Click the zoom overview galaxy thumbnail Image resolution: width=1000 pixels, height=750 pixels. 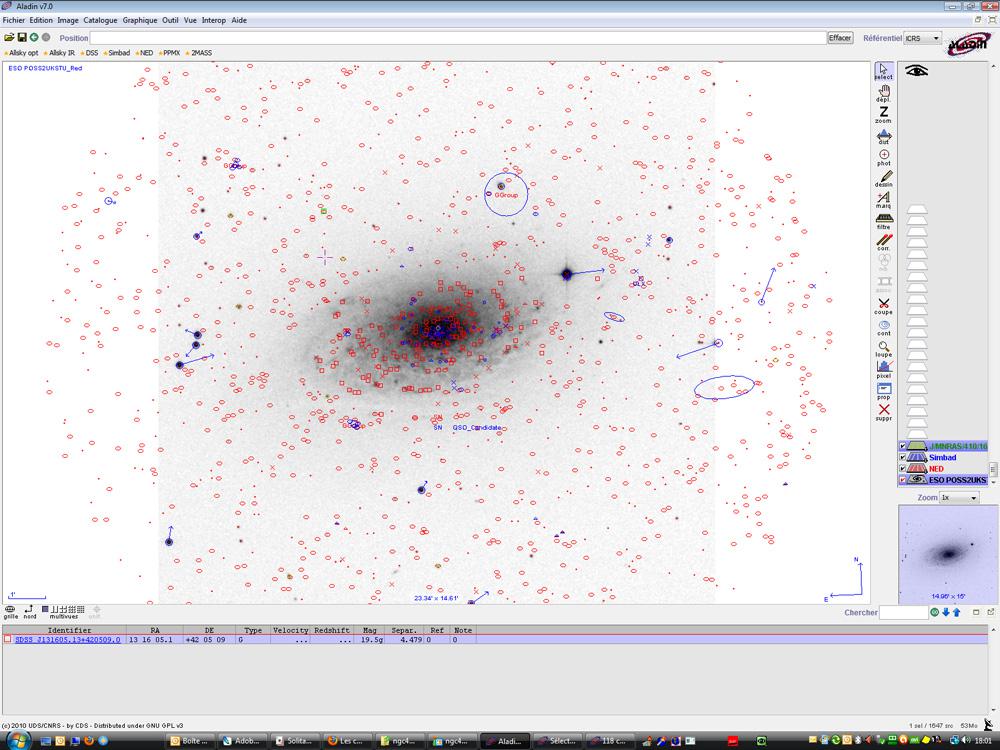coord(947,554)
